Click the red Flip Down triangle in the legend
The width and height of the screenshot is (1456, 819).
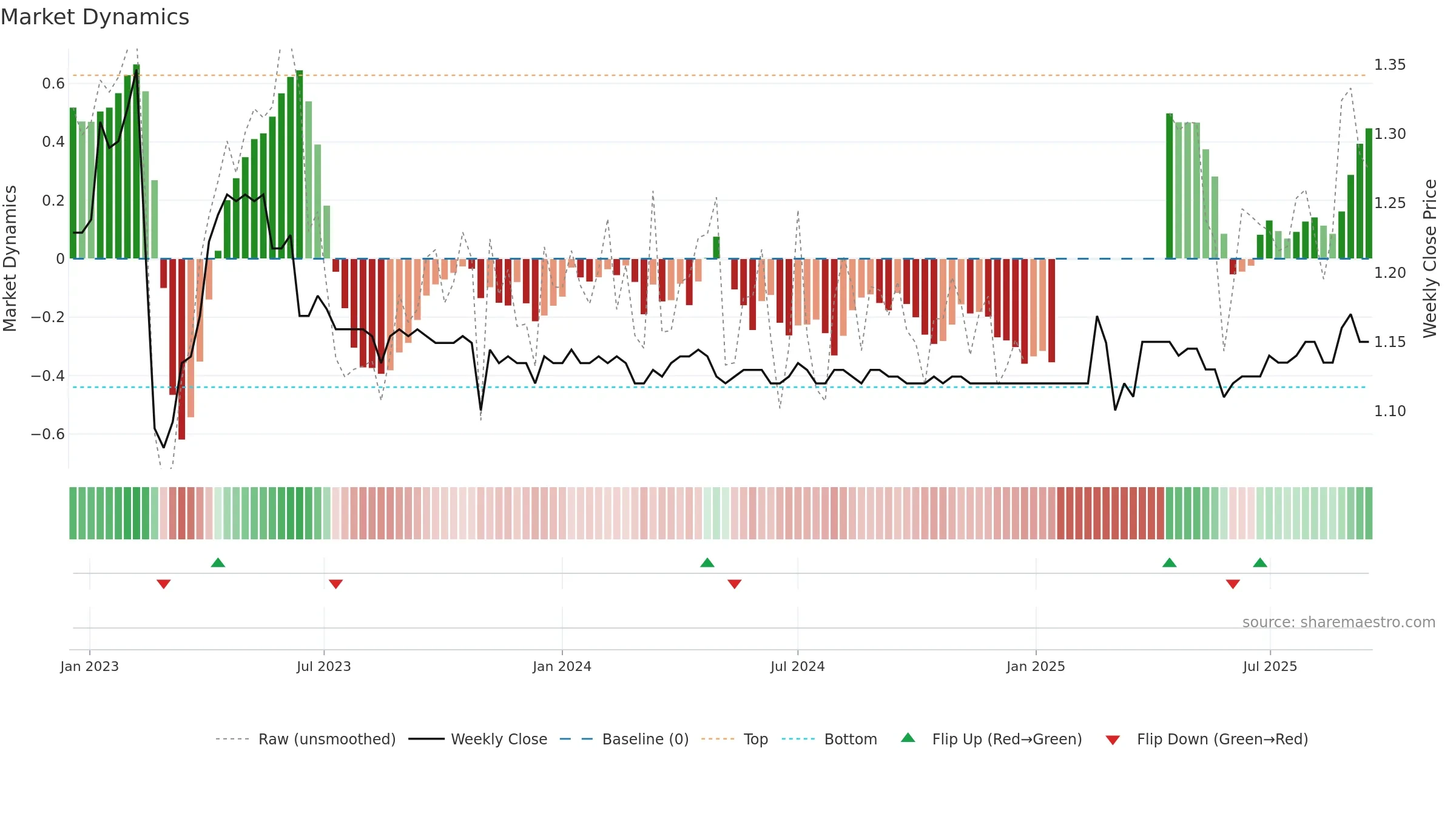[x=1113, y=740]
